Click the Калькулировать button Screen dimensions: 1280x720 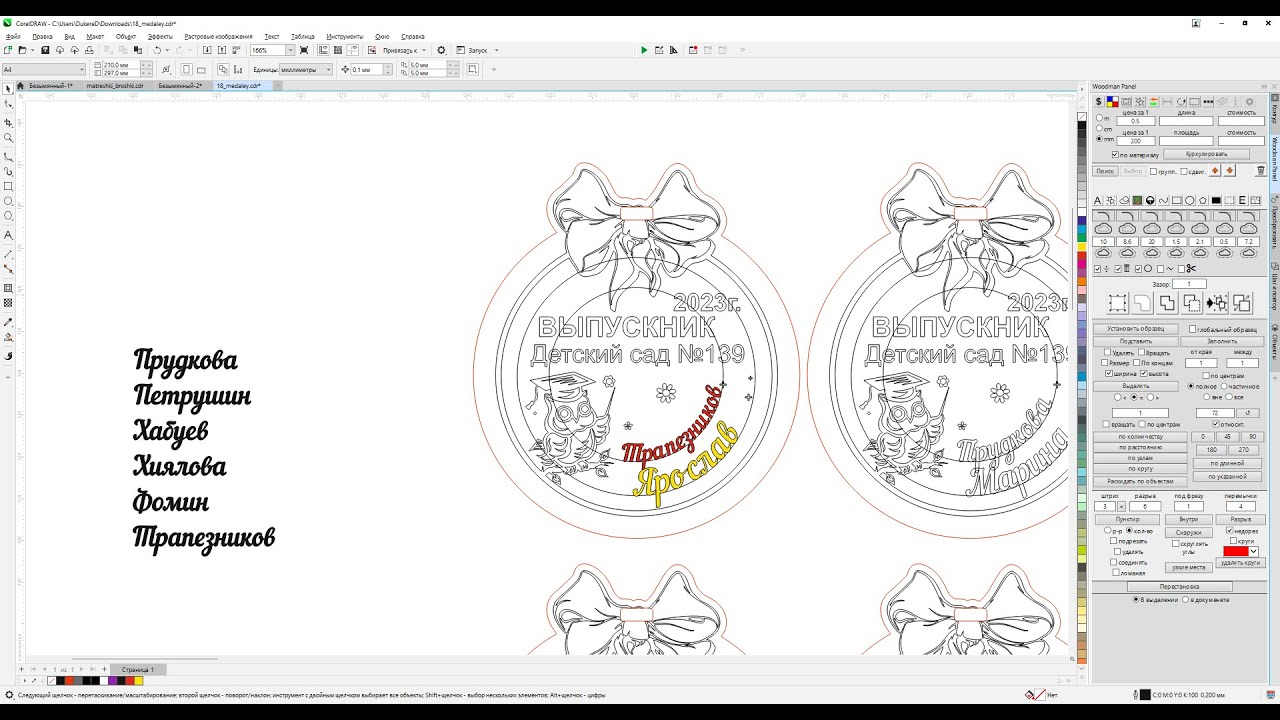tap(1206, 155)
